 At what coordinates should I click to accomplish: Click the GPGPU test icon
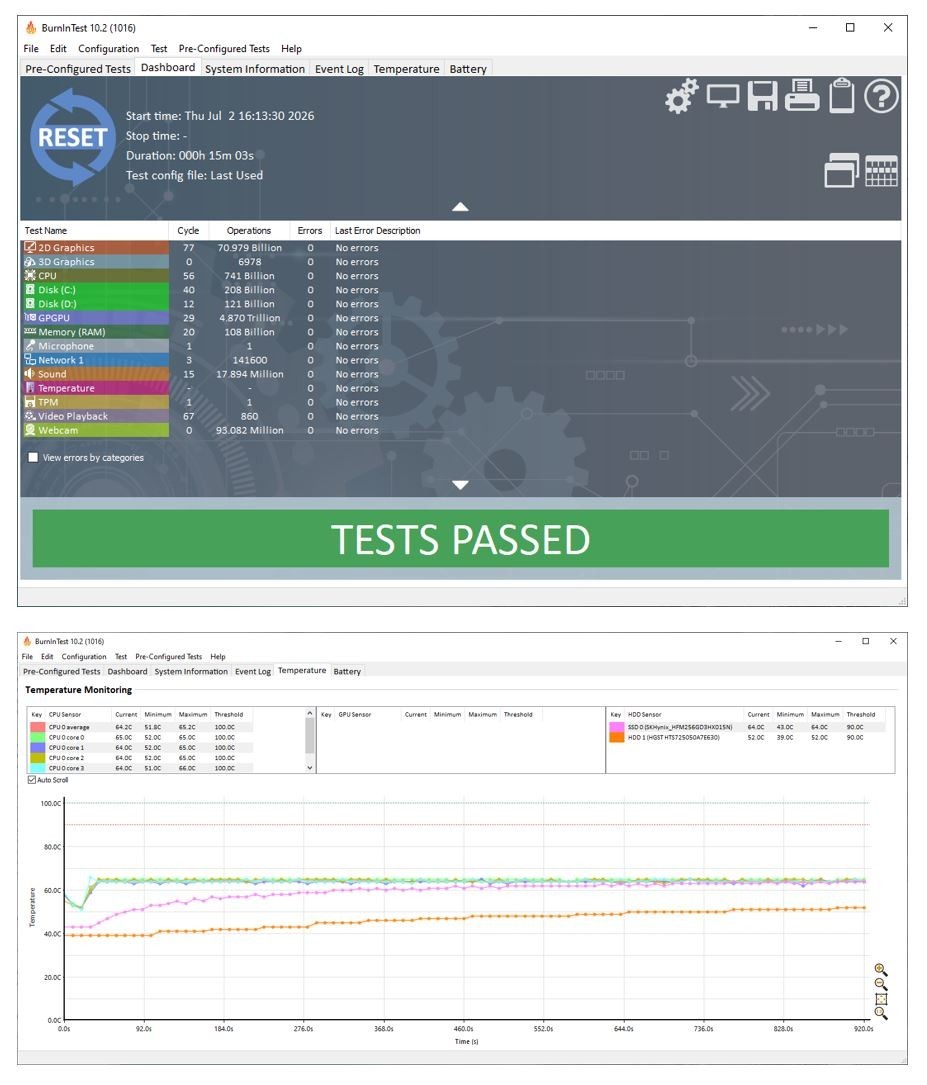click(30, 318)
